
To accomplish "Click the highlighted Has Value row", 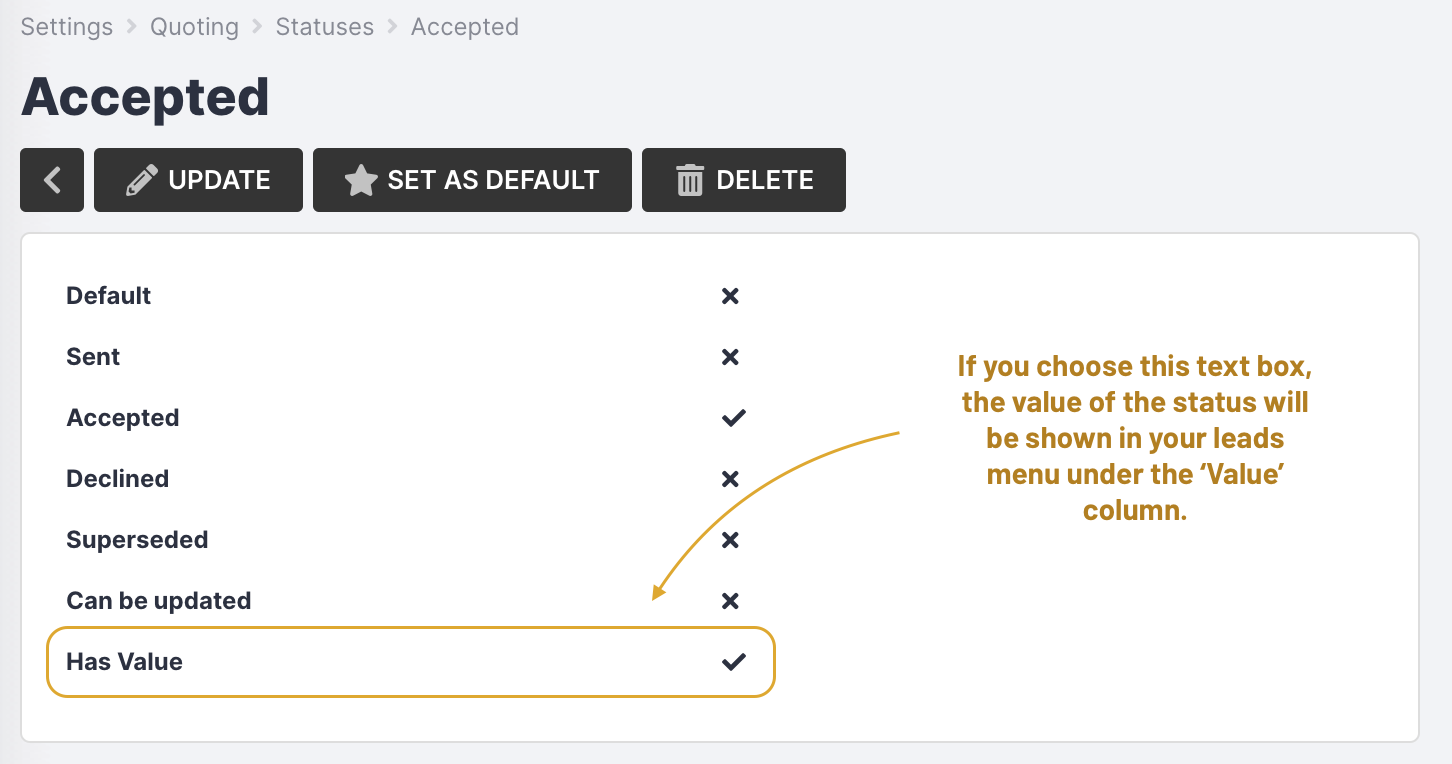I will point(410,661).
